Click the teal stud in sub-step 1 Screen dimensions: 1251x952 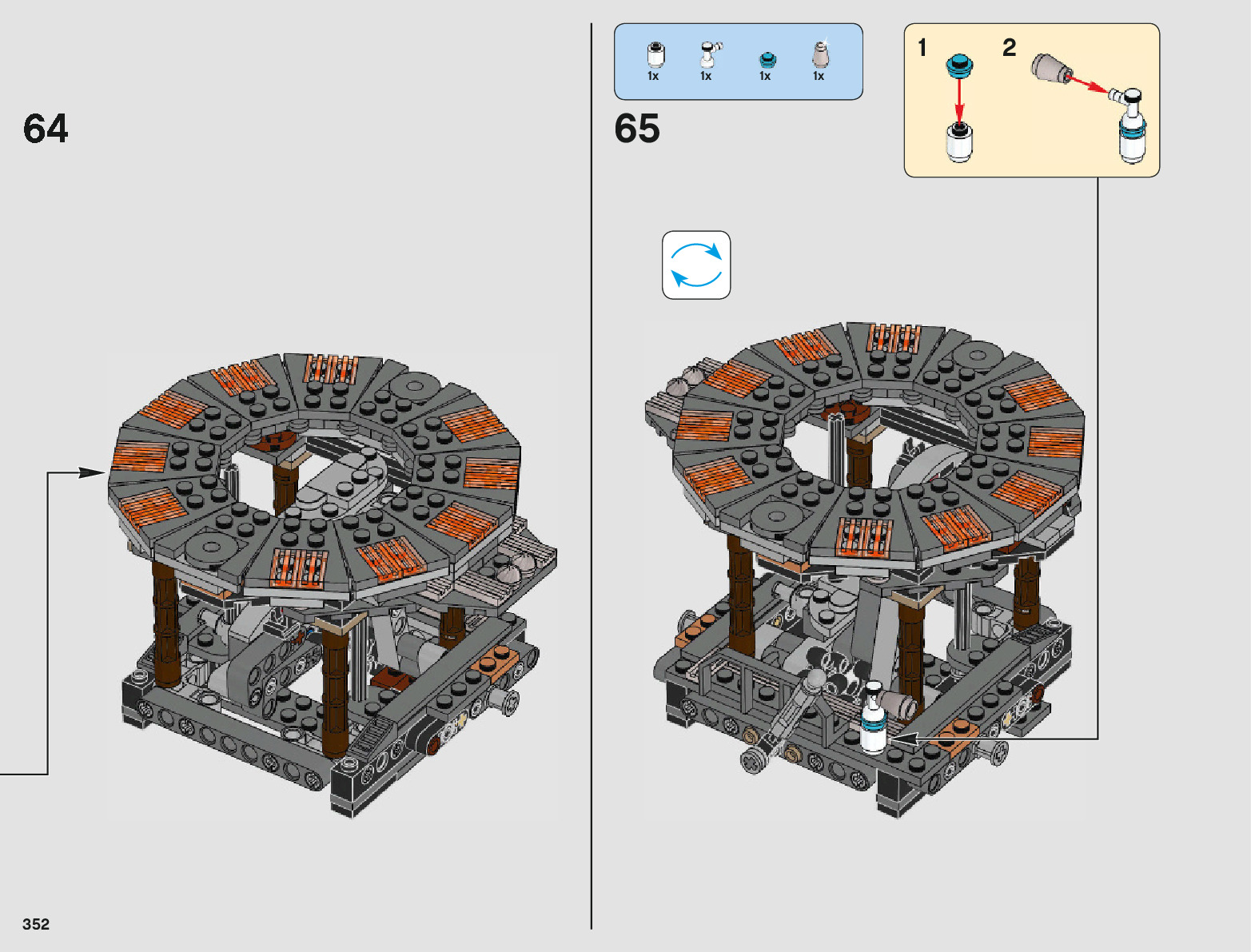(959, 66)
